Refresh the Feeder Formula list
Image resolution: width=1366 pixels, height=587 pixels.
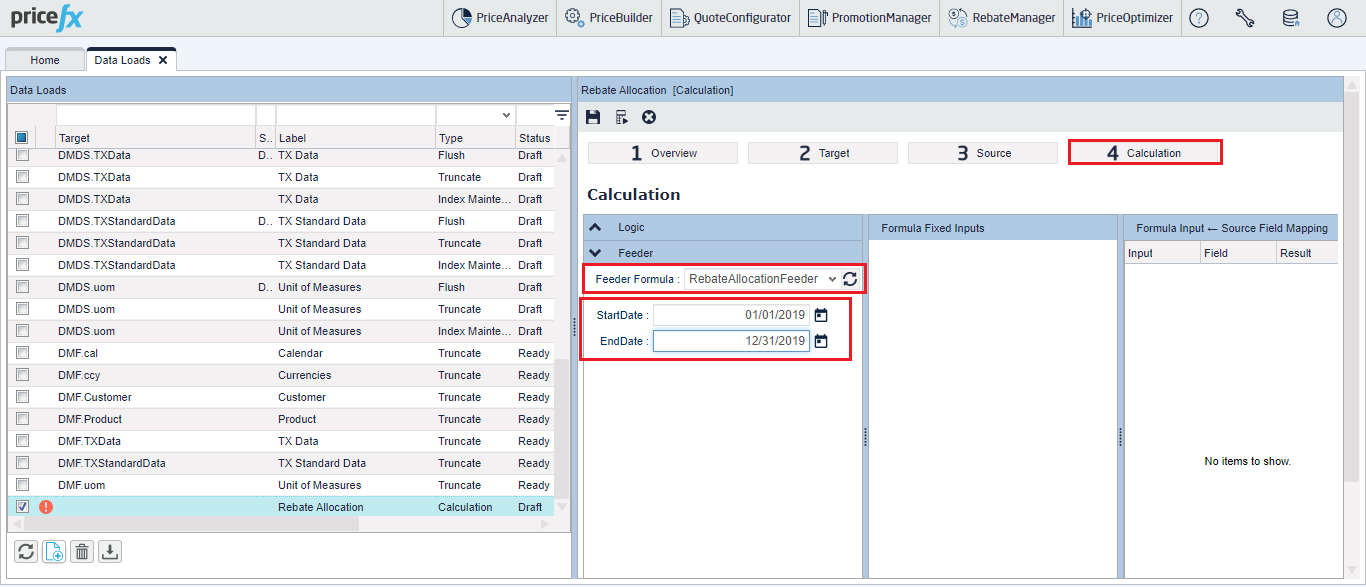pyautogui.click(x=850, y=279)
